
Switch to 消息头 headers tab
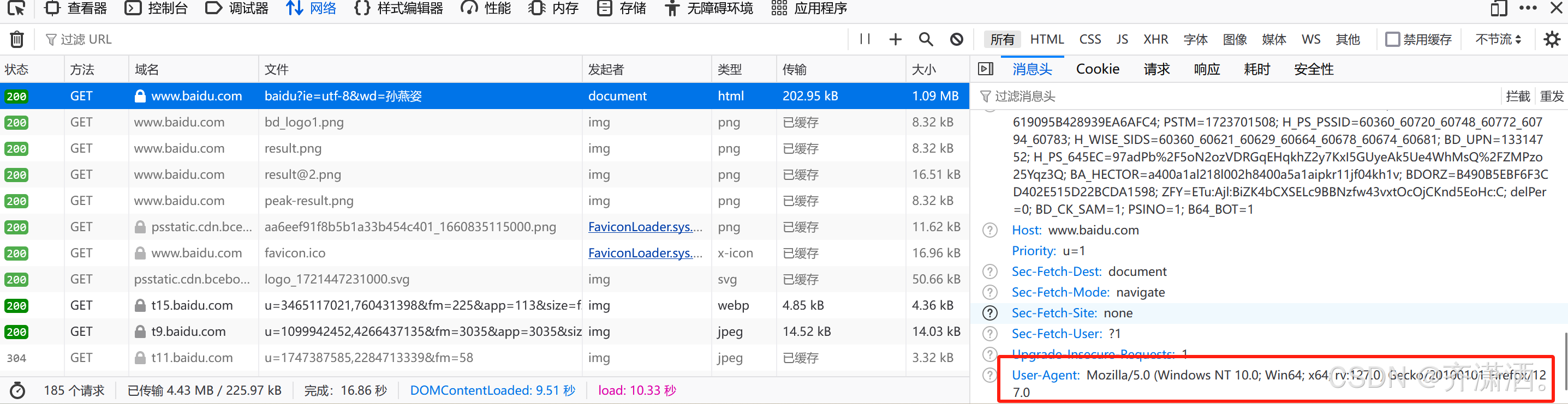(1033, 69)
